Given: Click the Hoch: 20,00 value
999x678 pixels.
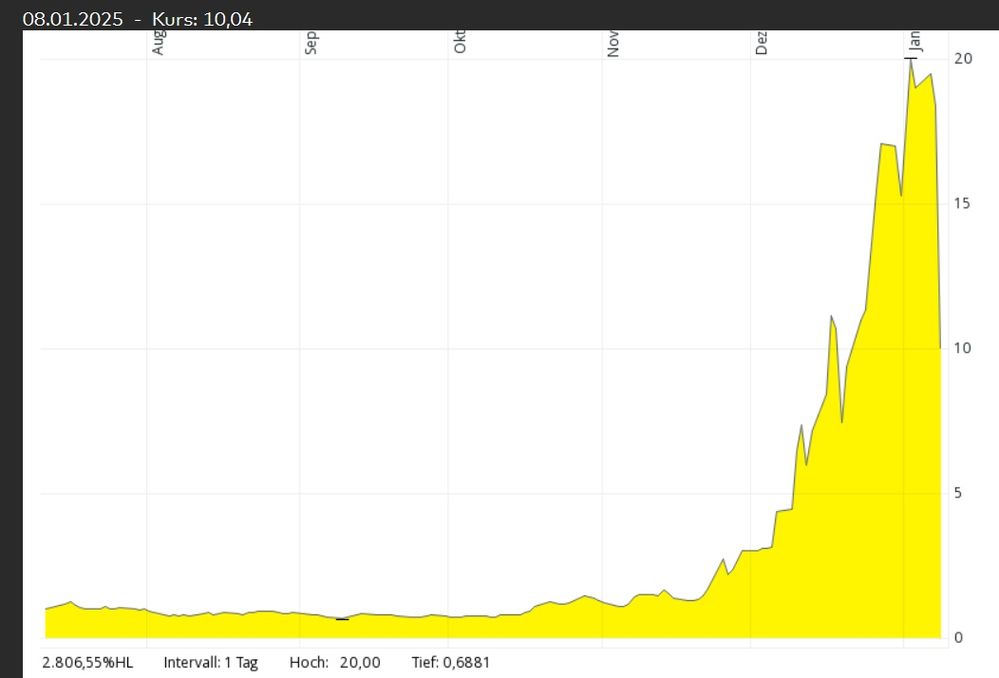Looking at the screenshot, I should 335,663.
